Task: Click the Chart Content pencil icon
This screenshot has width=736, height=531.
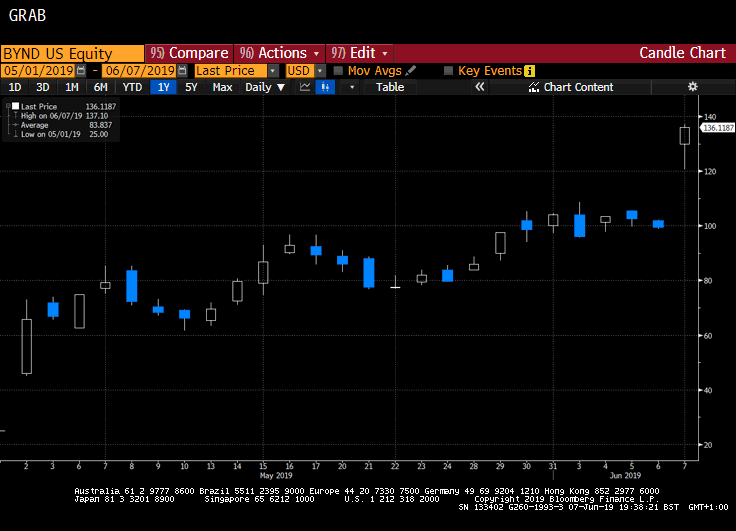Action: [534, 87]
